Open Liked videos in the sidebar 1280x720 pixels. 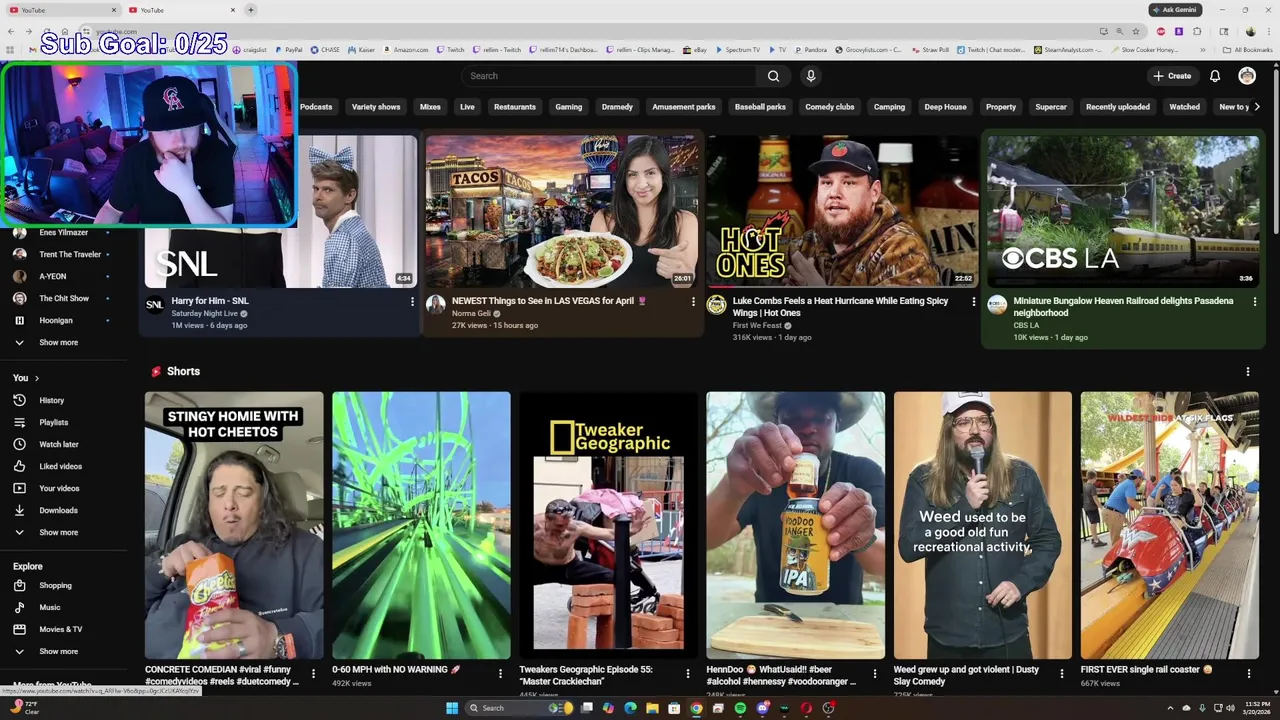click(64, 466)
